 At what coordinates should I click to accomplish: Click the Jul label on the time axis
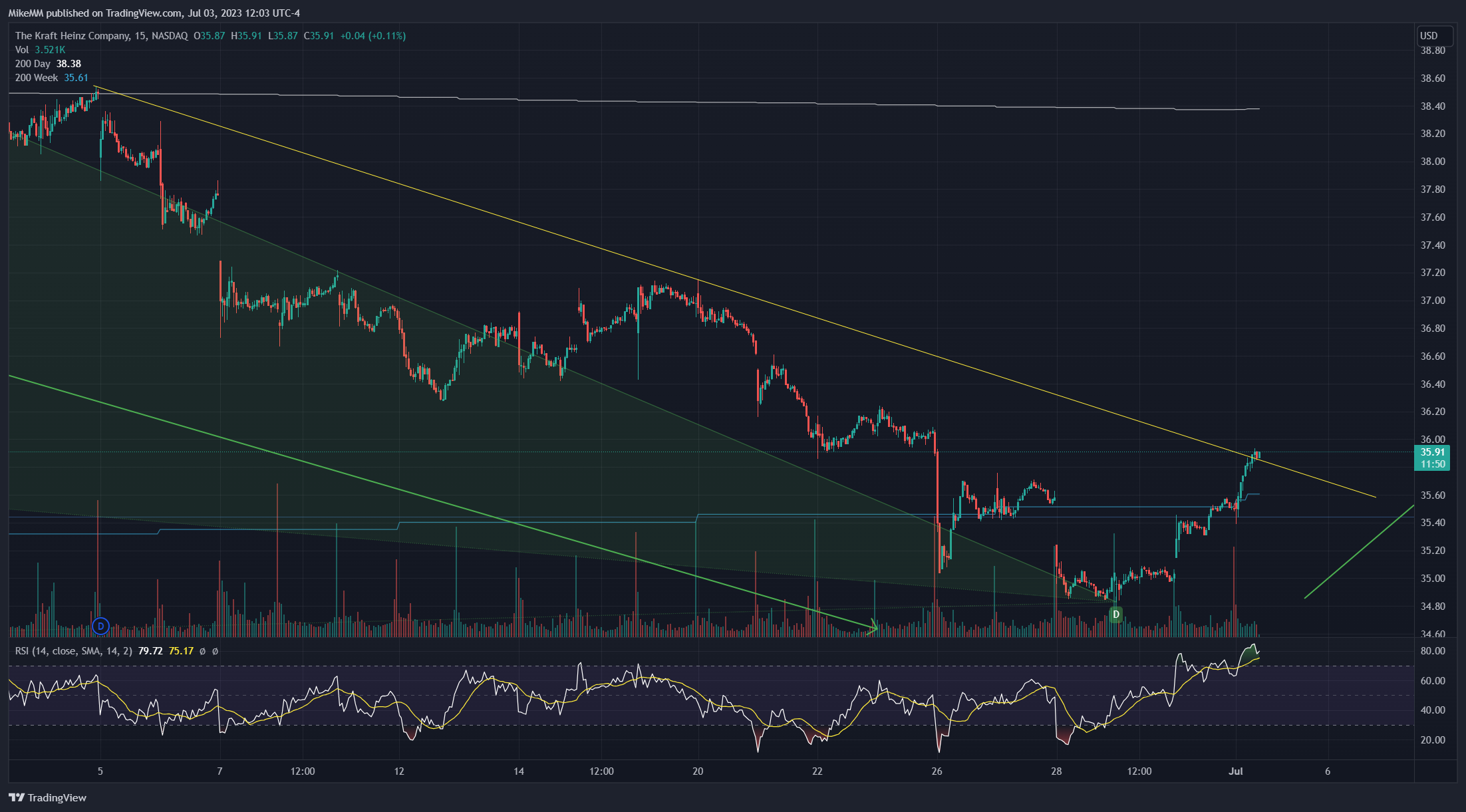pyautogui.click(x=1236, y=771)
